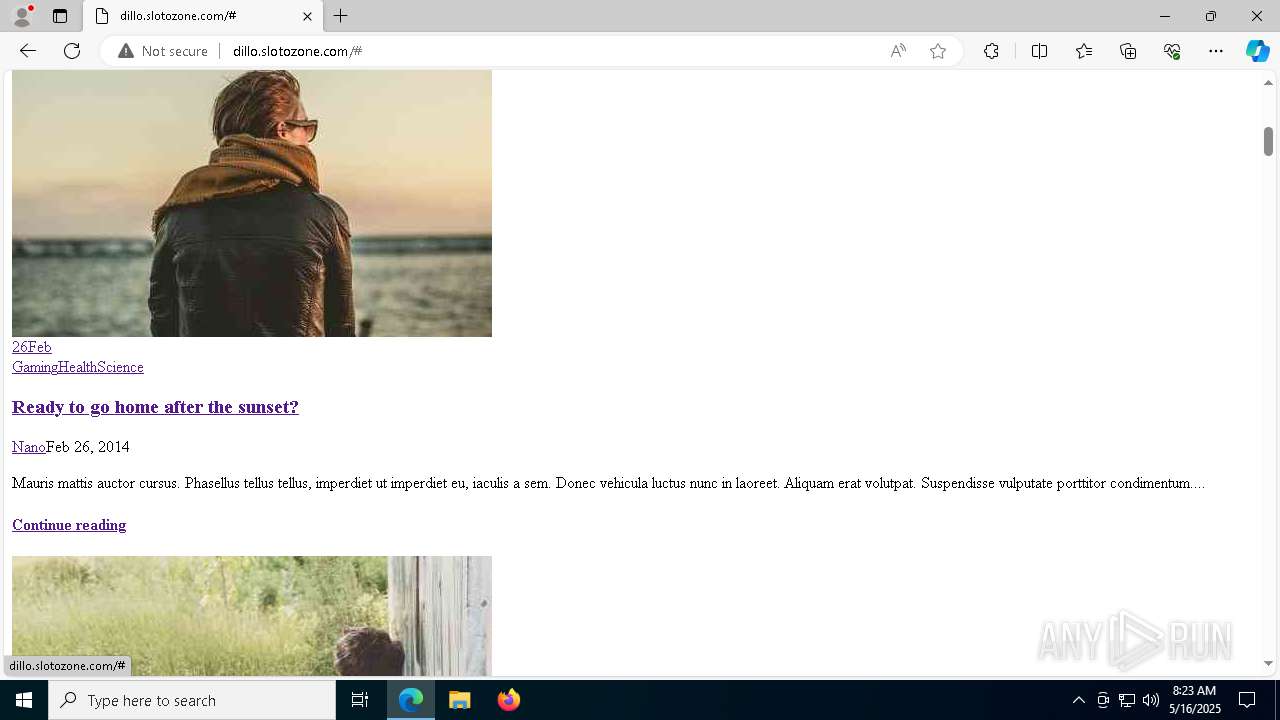Show hidden tray icons chevron
Screen dimensions: 1280x720
(1078, 700)
